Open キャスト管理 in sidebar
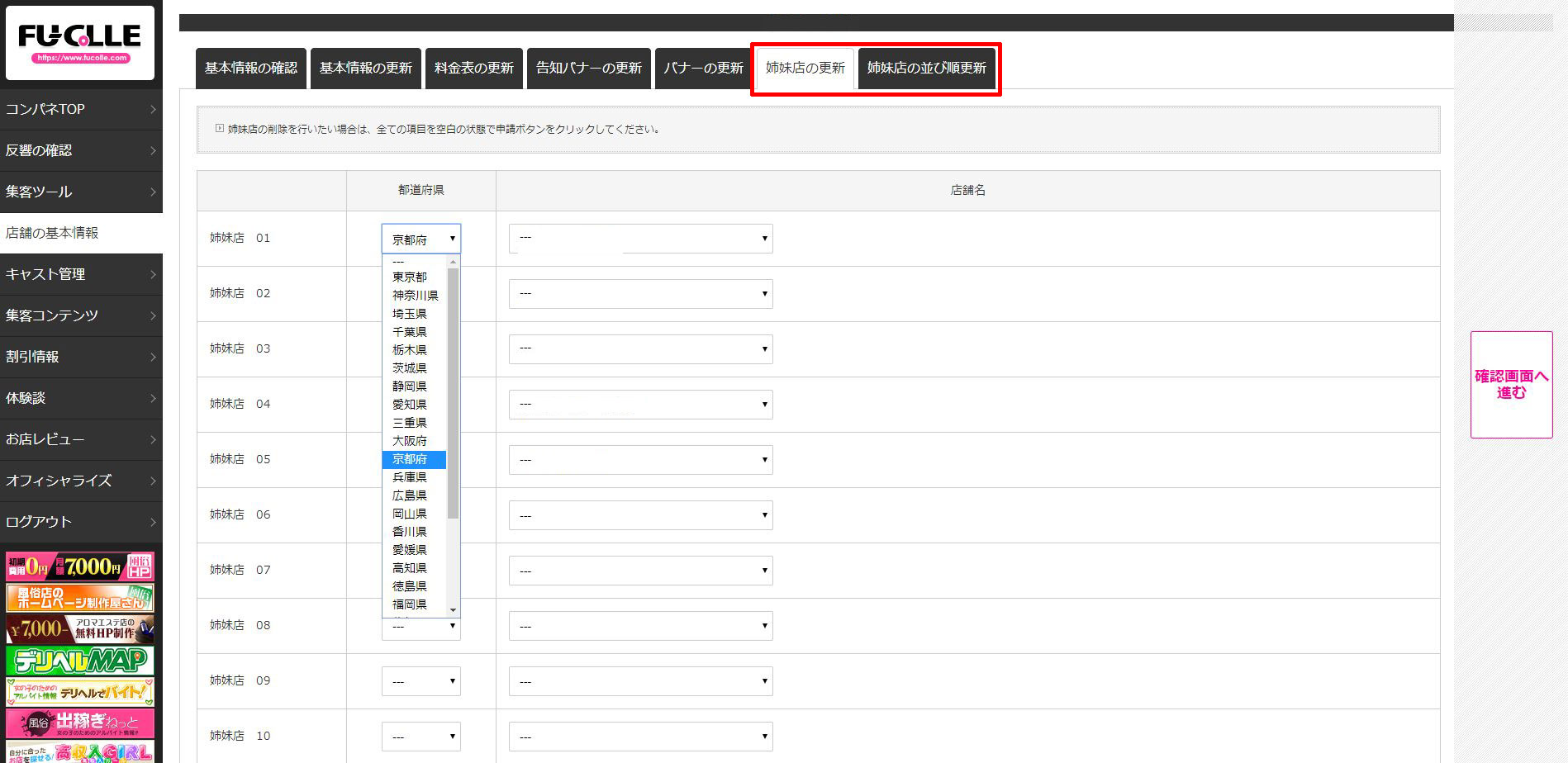 [81, 274]
